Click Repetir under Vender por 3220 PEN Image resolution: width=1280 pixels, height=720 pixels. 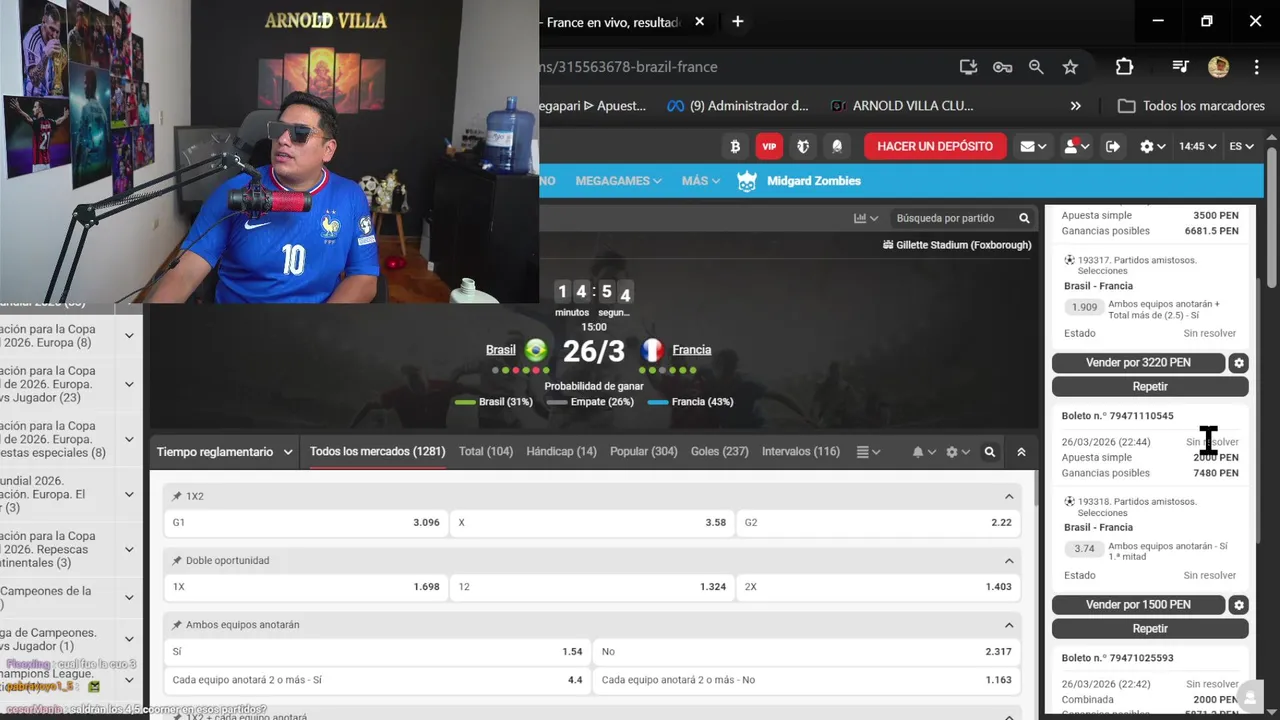[1150, 386]
